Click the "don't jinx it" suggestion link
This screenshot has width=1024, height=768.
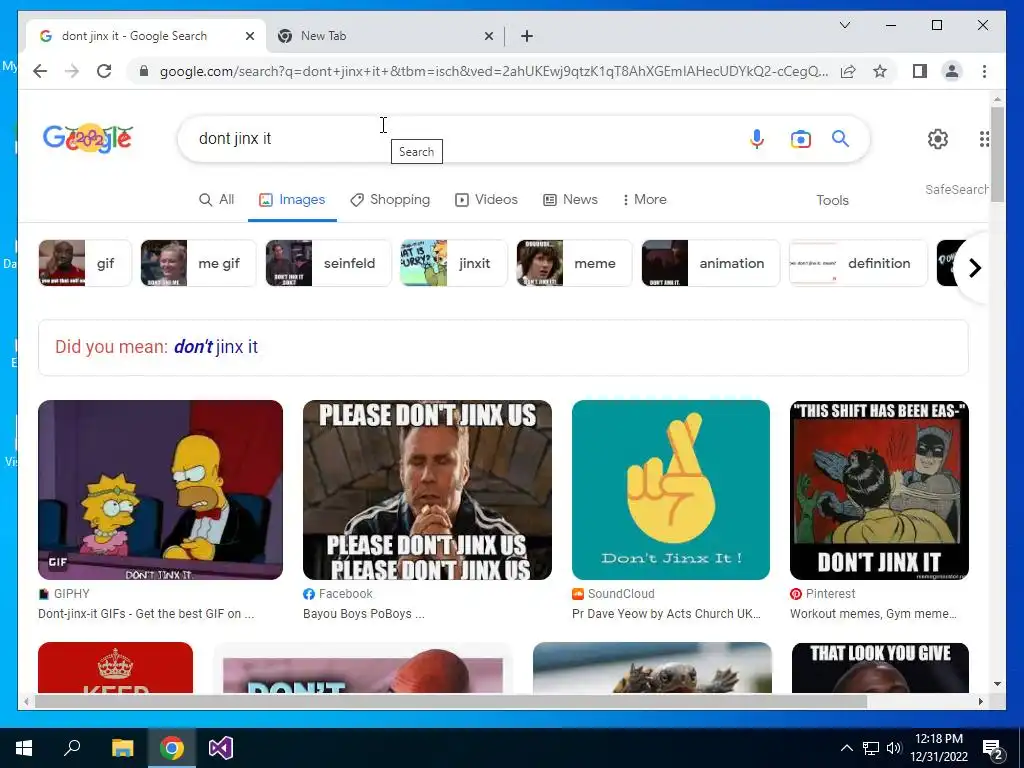pyautogui.click(x=216, y=346)
